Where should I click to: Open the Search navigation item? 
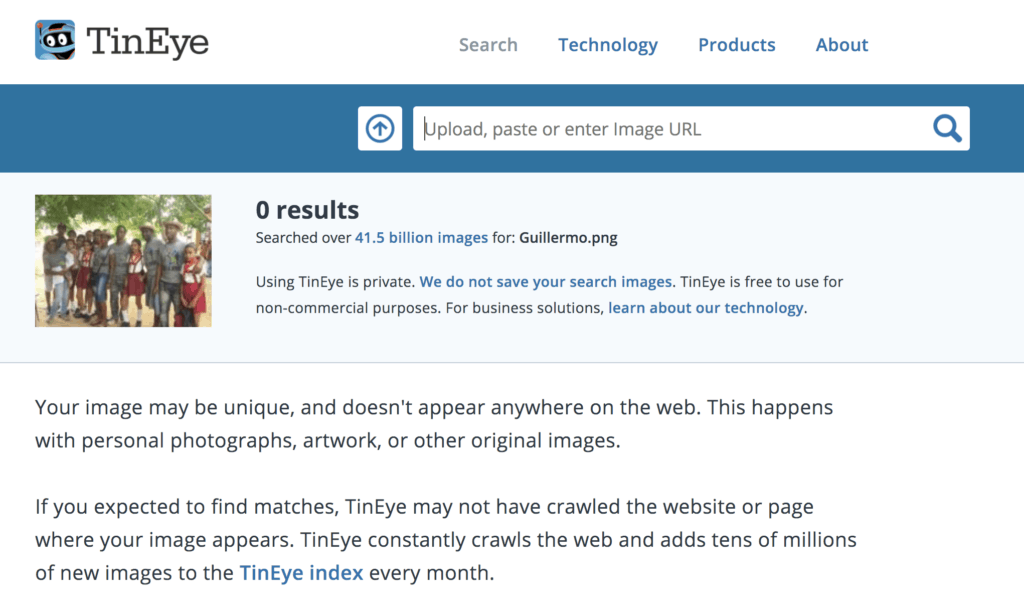(488, 45)
